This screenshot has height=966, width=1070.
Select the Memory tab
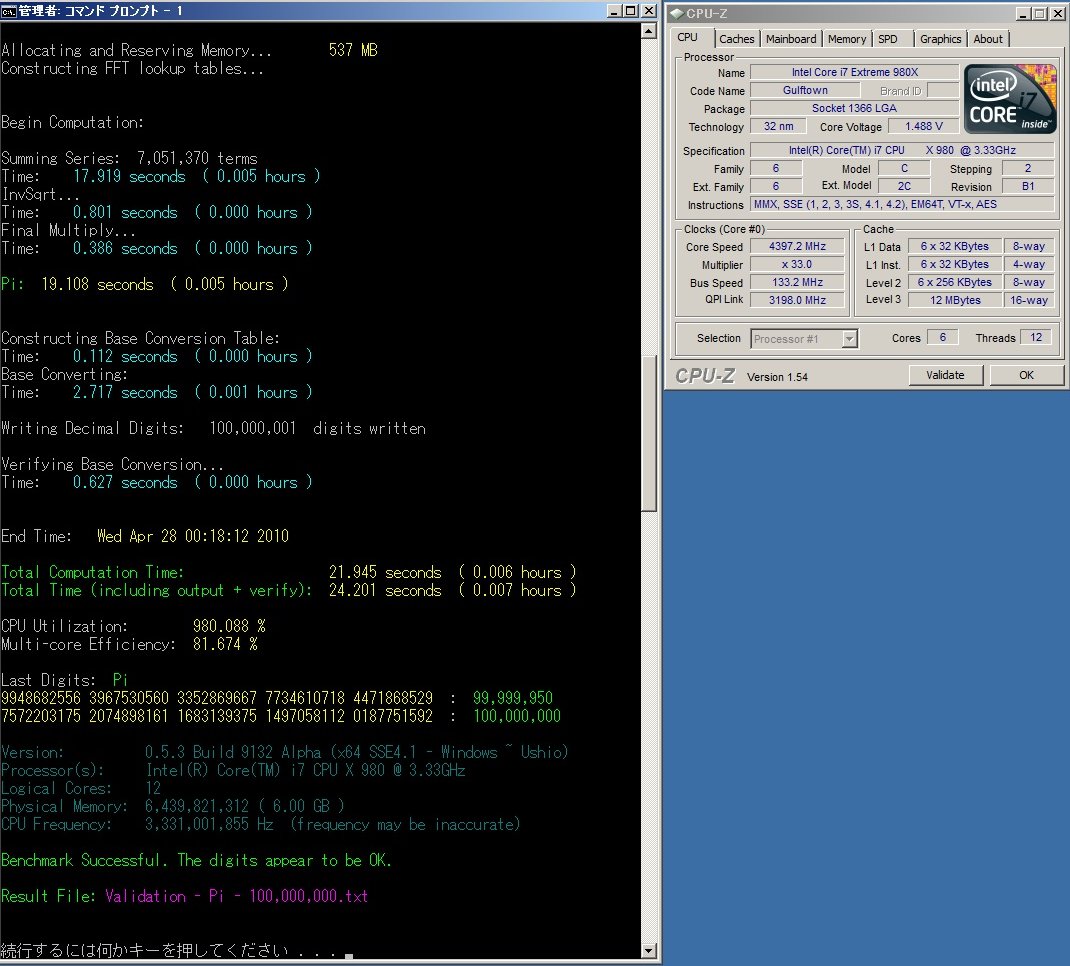click(846, 39)
